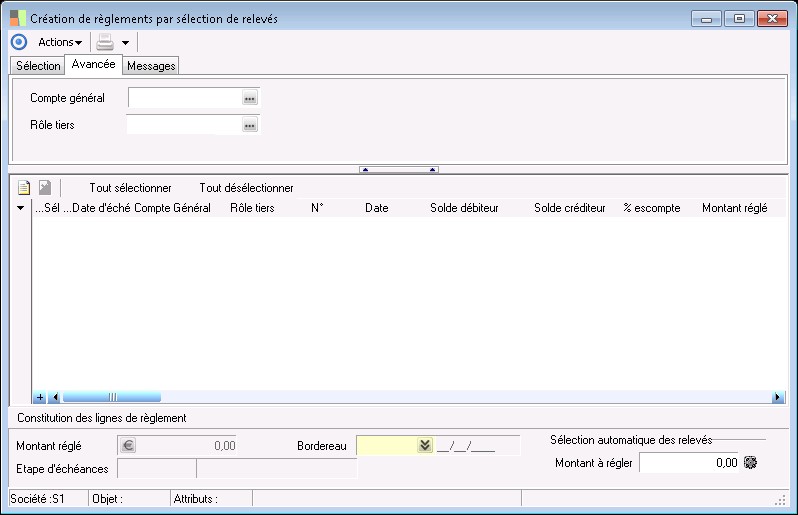Screen dimensions: 798x515
Task: Maximize the Création de règlements window
Action: tap(739, 19)
